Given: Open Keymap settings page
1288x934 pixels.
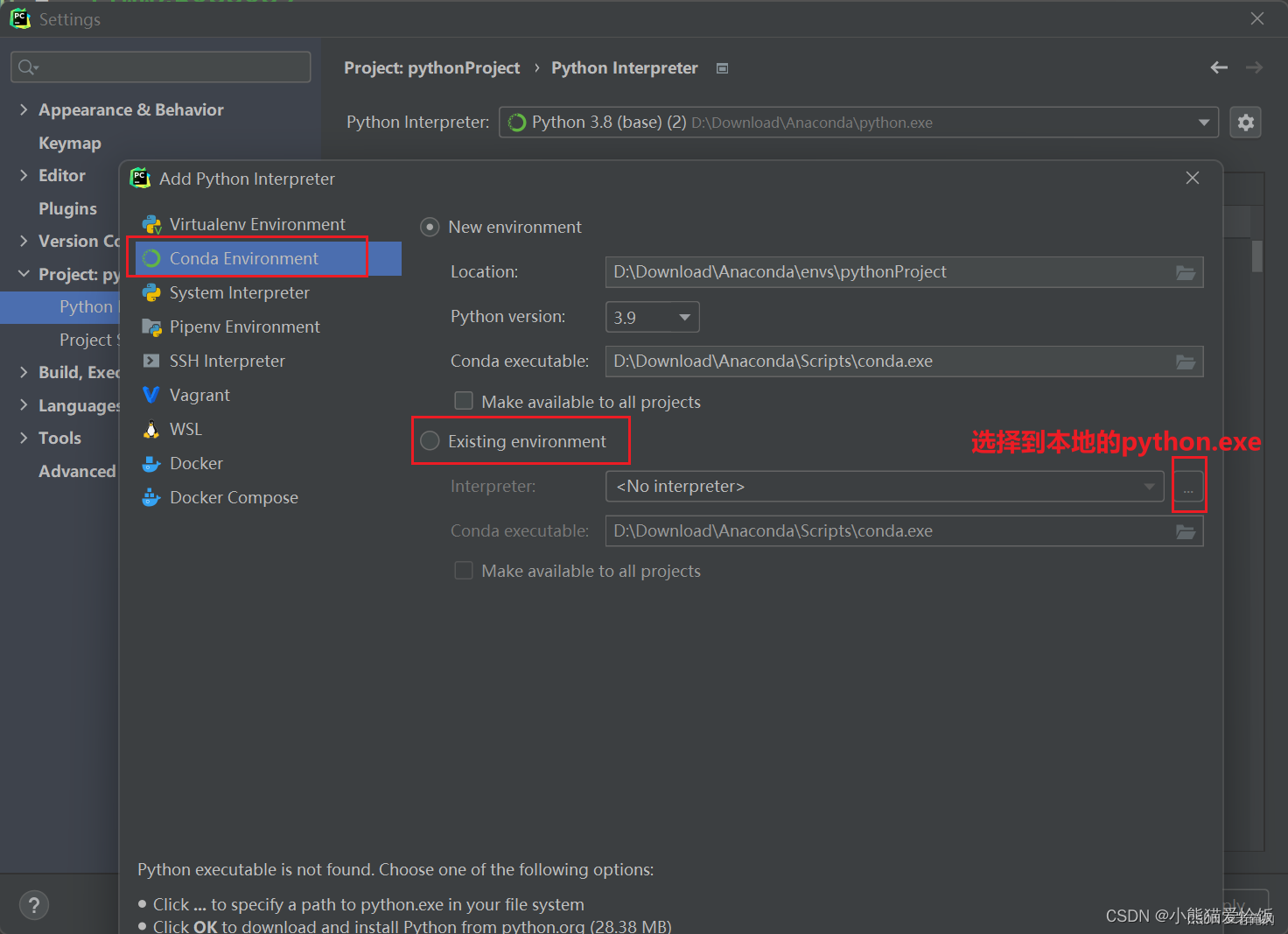Looking at the screenshot, I should tap(70, 143).
